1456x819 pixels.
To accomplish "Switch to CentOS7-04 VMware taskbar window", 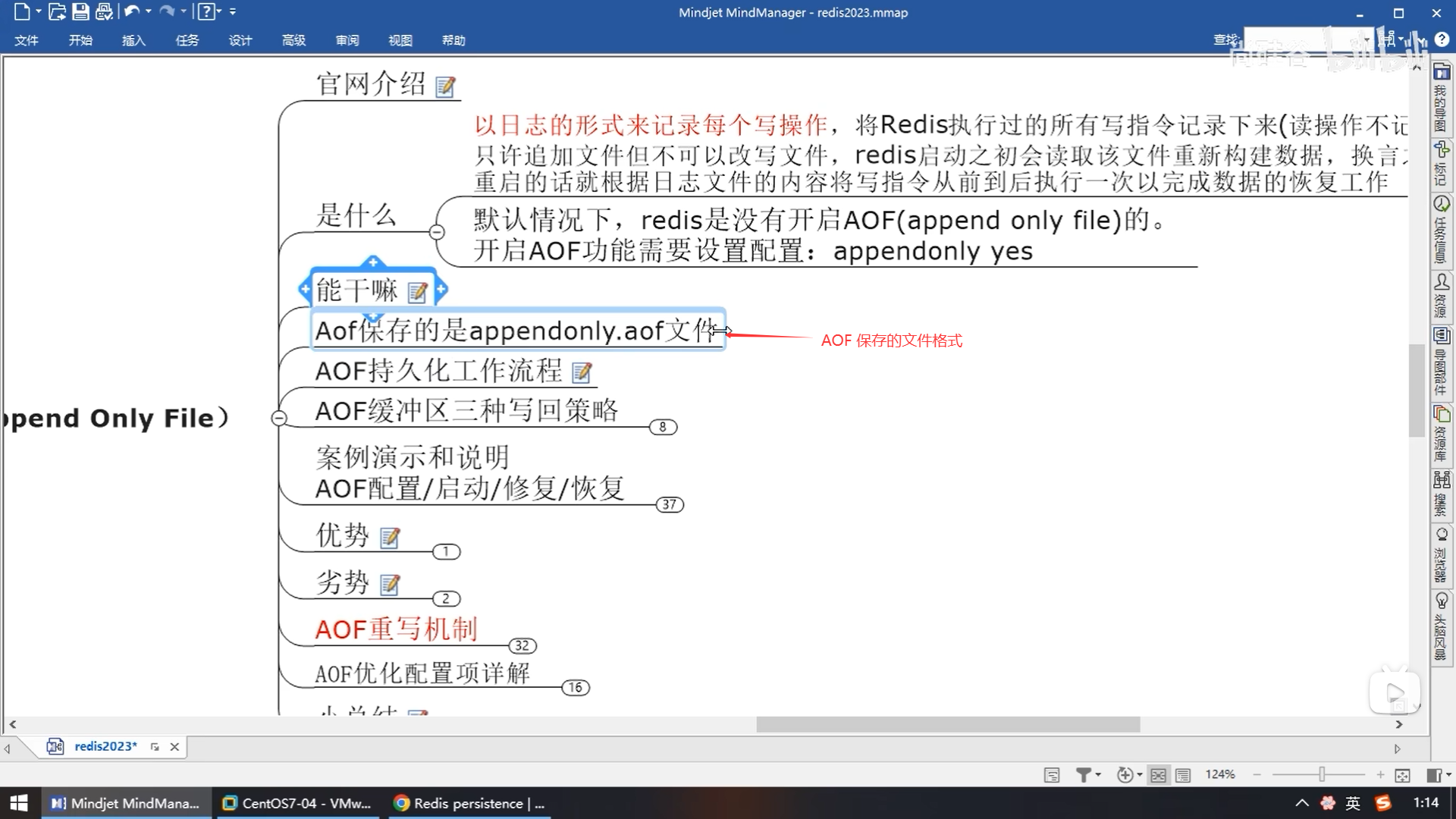I will tap(297, 803).
